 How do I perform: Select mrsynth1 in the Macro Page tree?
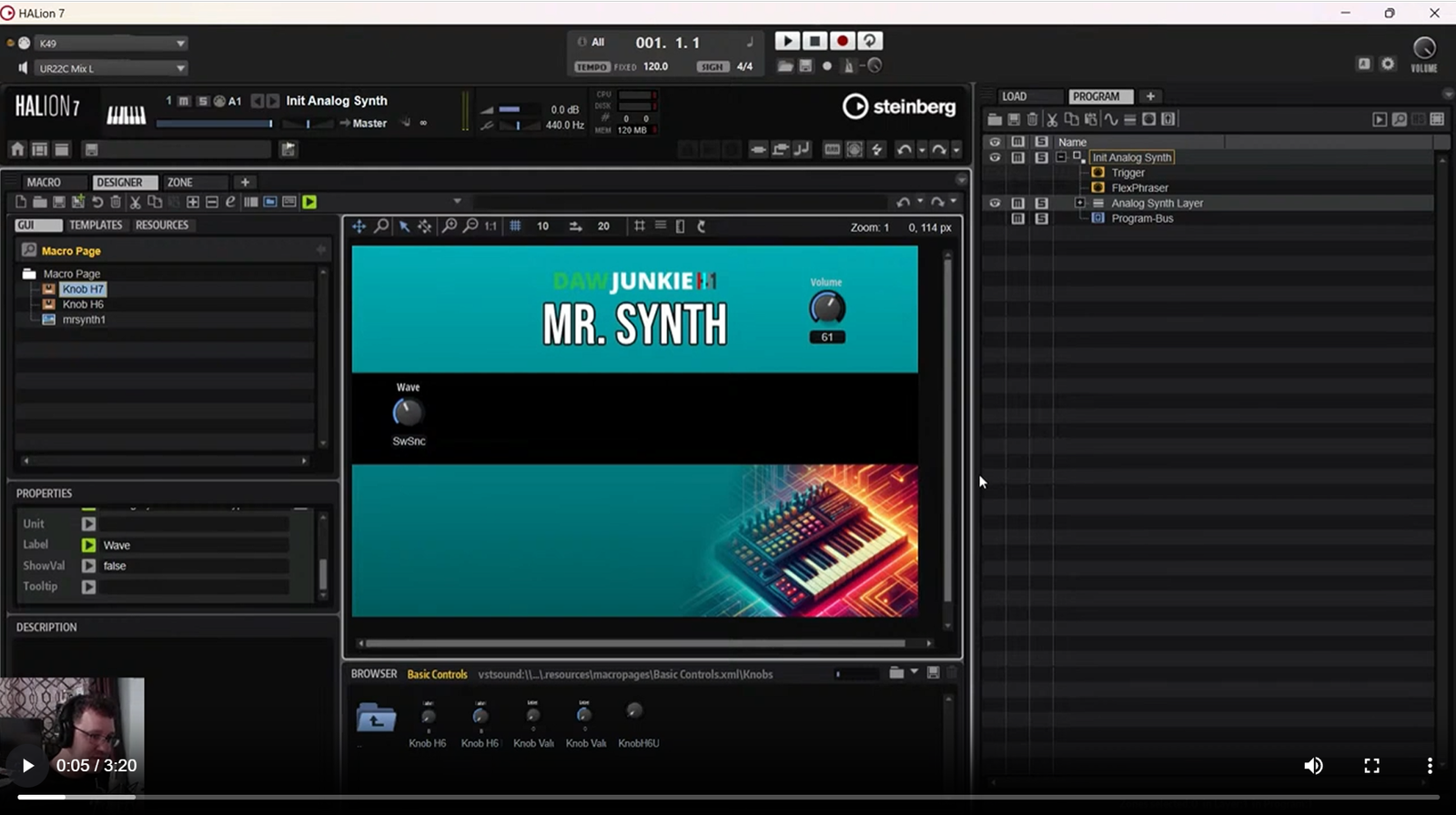84,320
